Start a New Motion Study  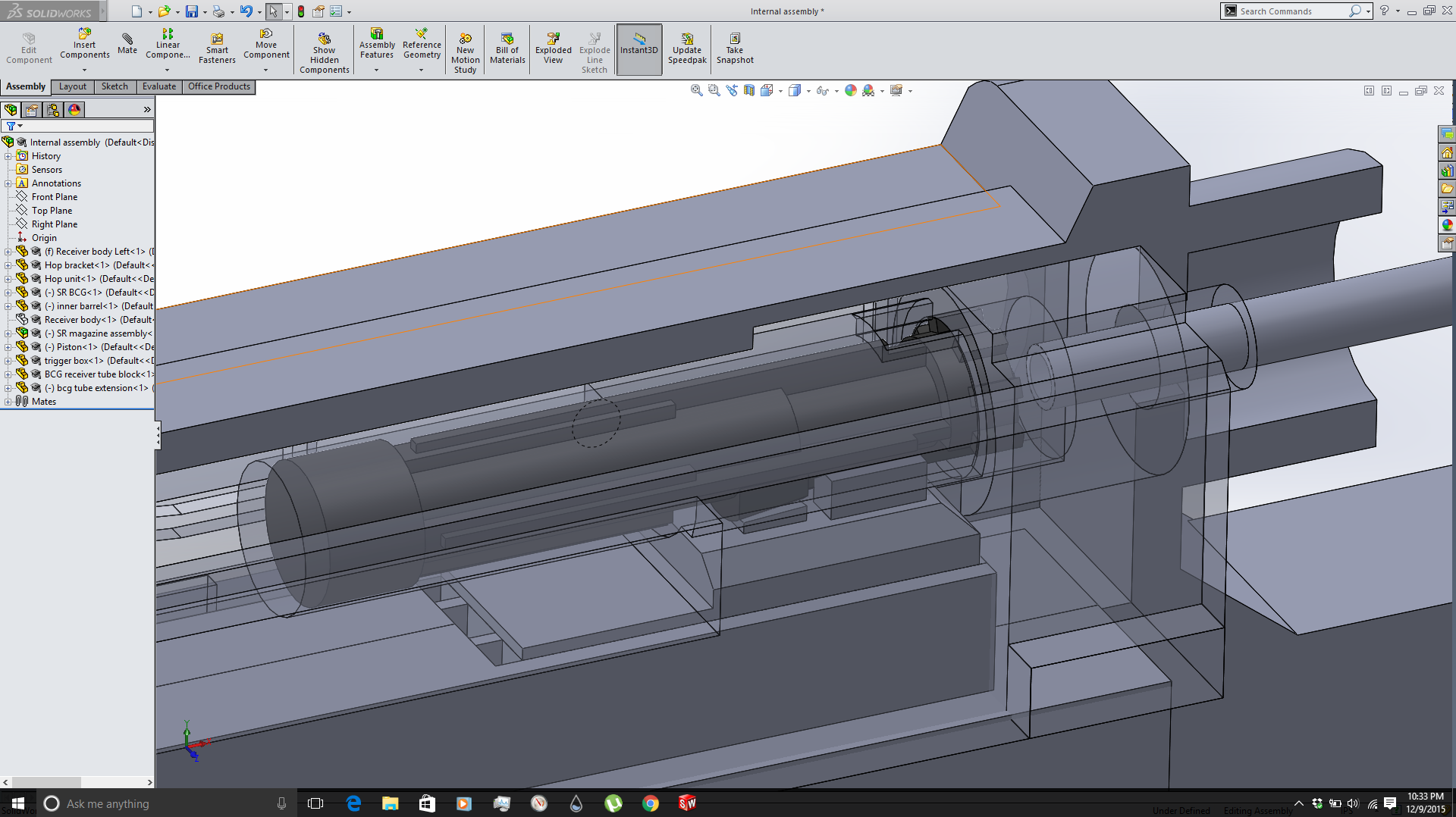click(465, 53)
